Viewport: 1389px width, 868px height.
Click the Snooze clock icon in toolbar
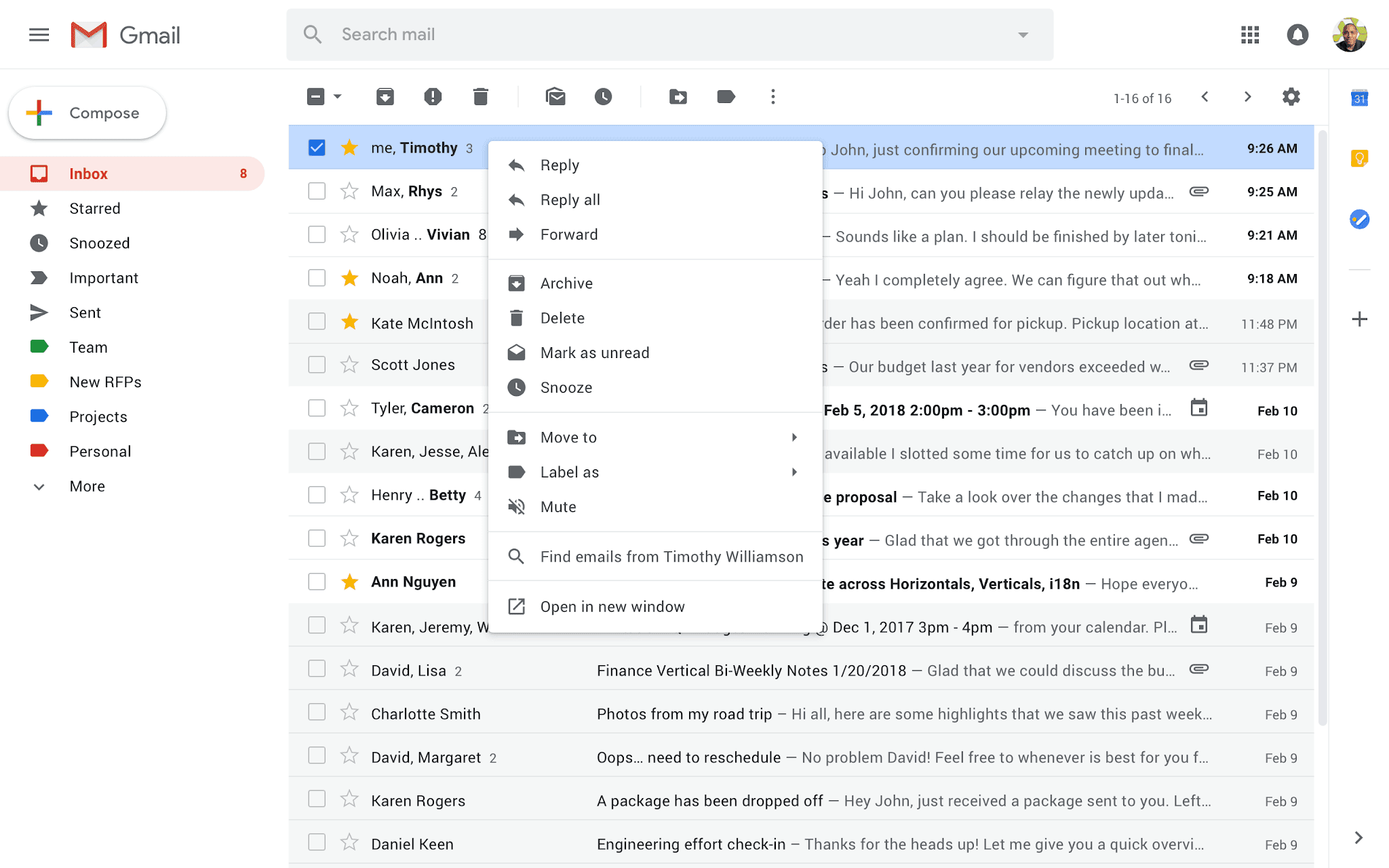[604, 96]
